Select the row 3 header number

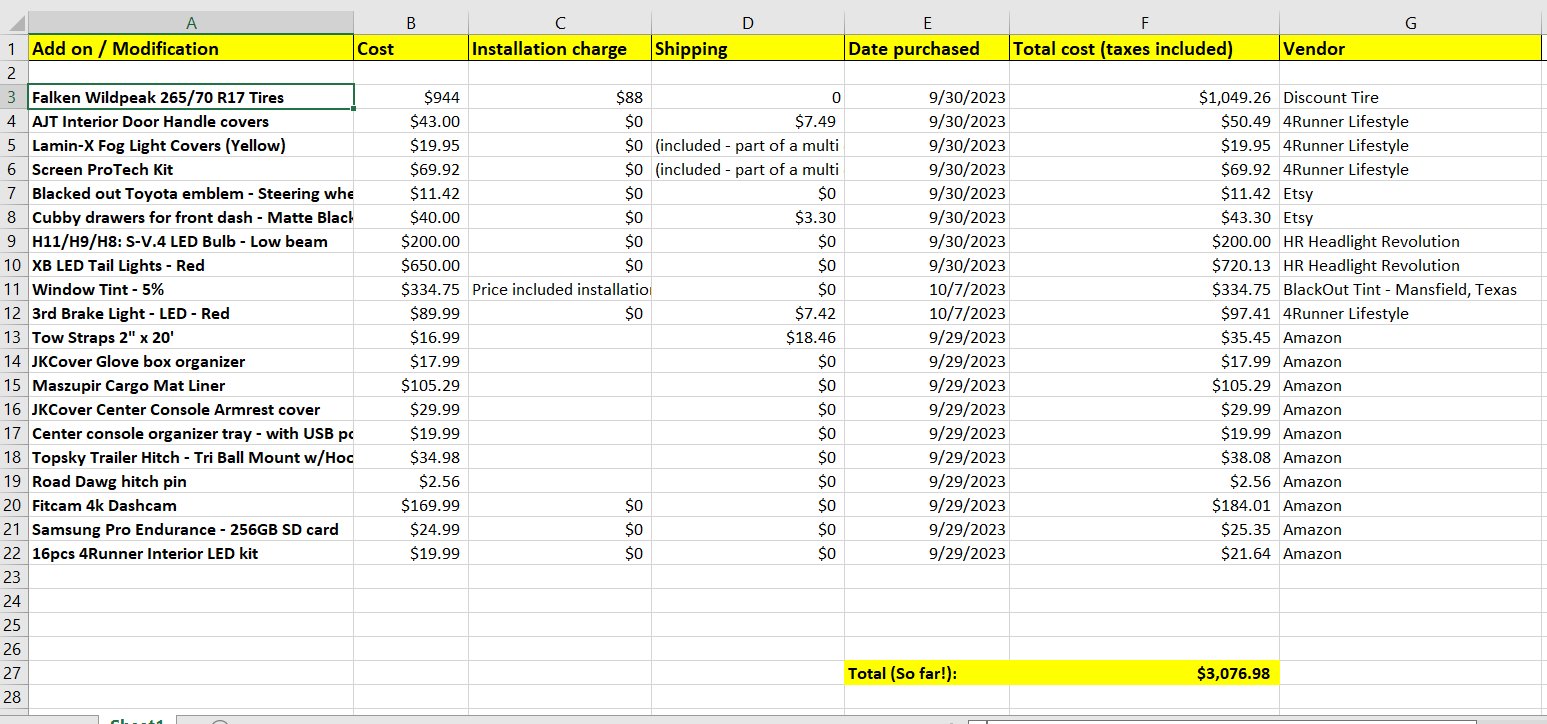click(x=13, y=97)
